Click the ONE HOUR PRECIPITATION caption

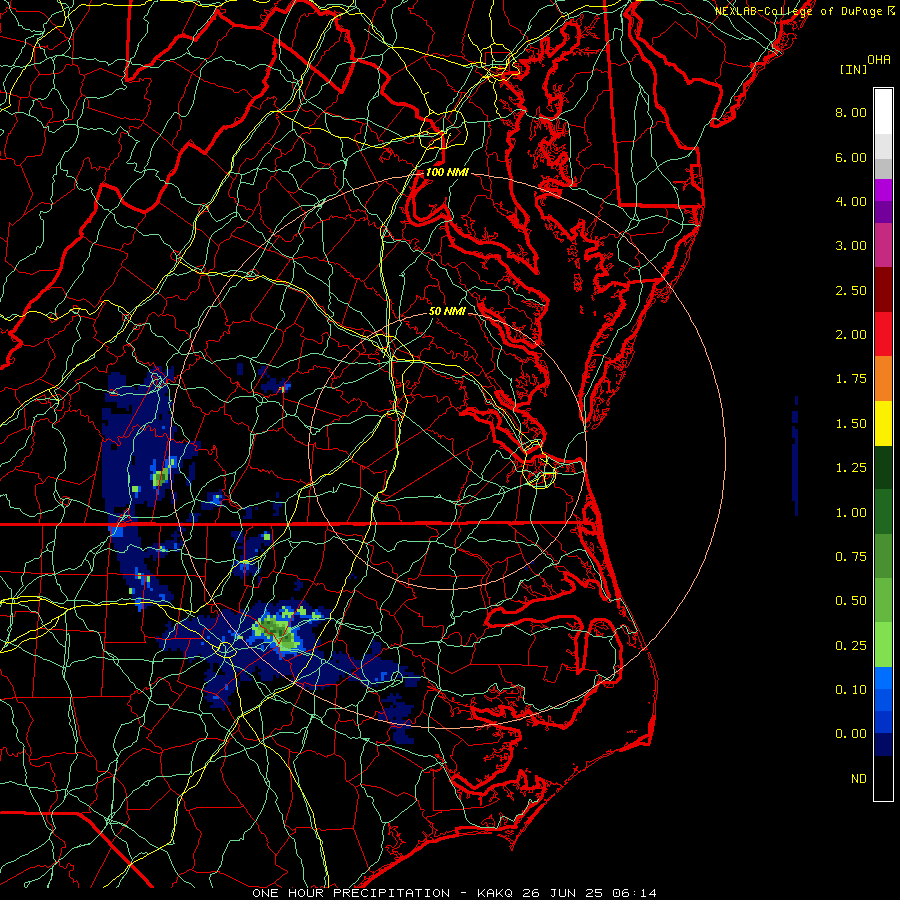[351, 893]
